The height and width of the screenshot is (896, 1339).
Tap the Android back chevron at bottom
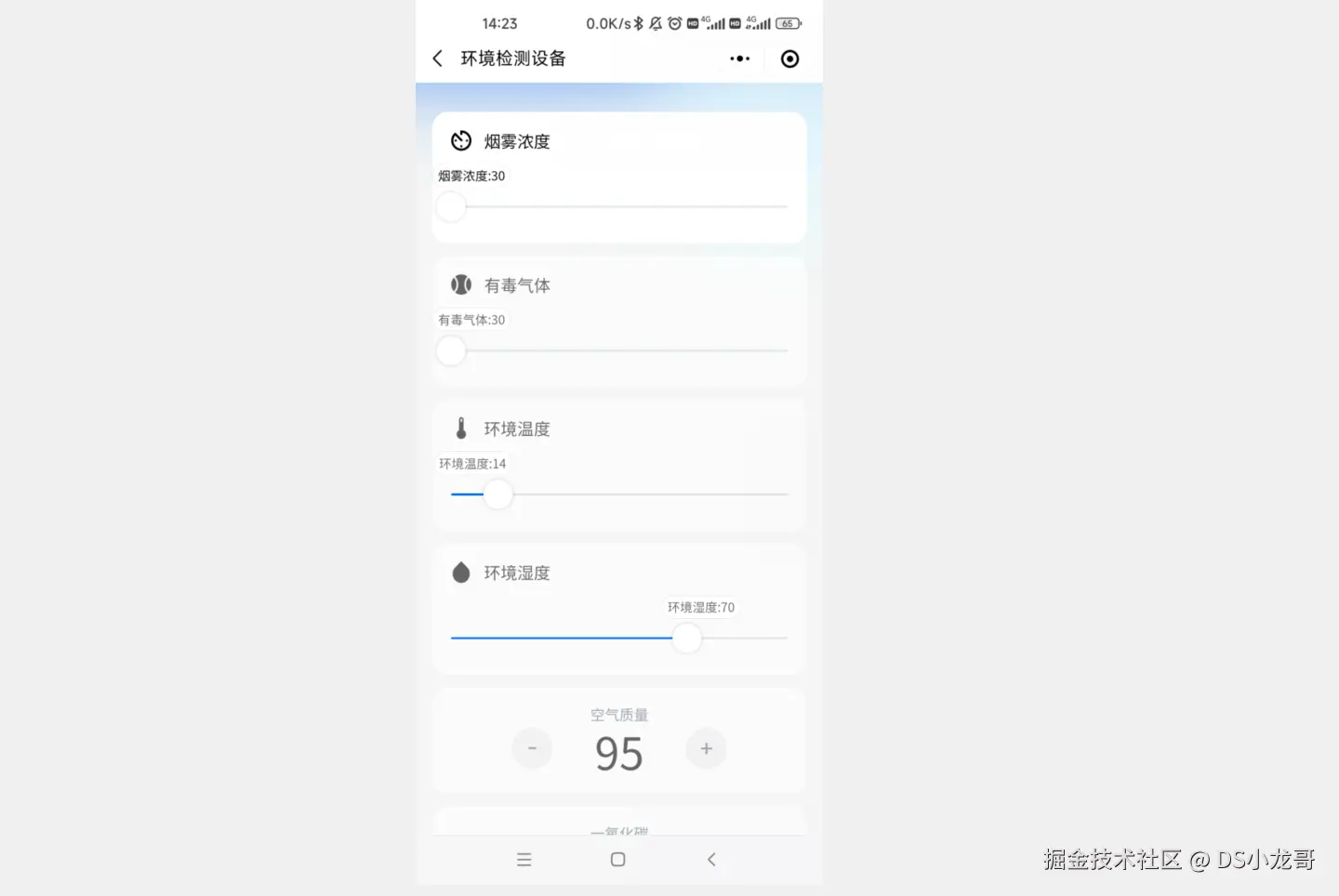[711, 860]
